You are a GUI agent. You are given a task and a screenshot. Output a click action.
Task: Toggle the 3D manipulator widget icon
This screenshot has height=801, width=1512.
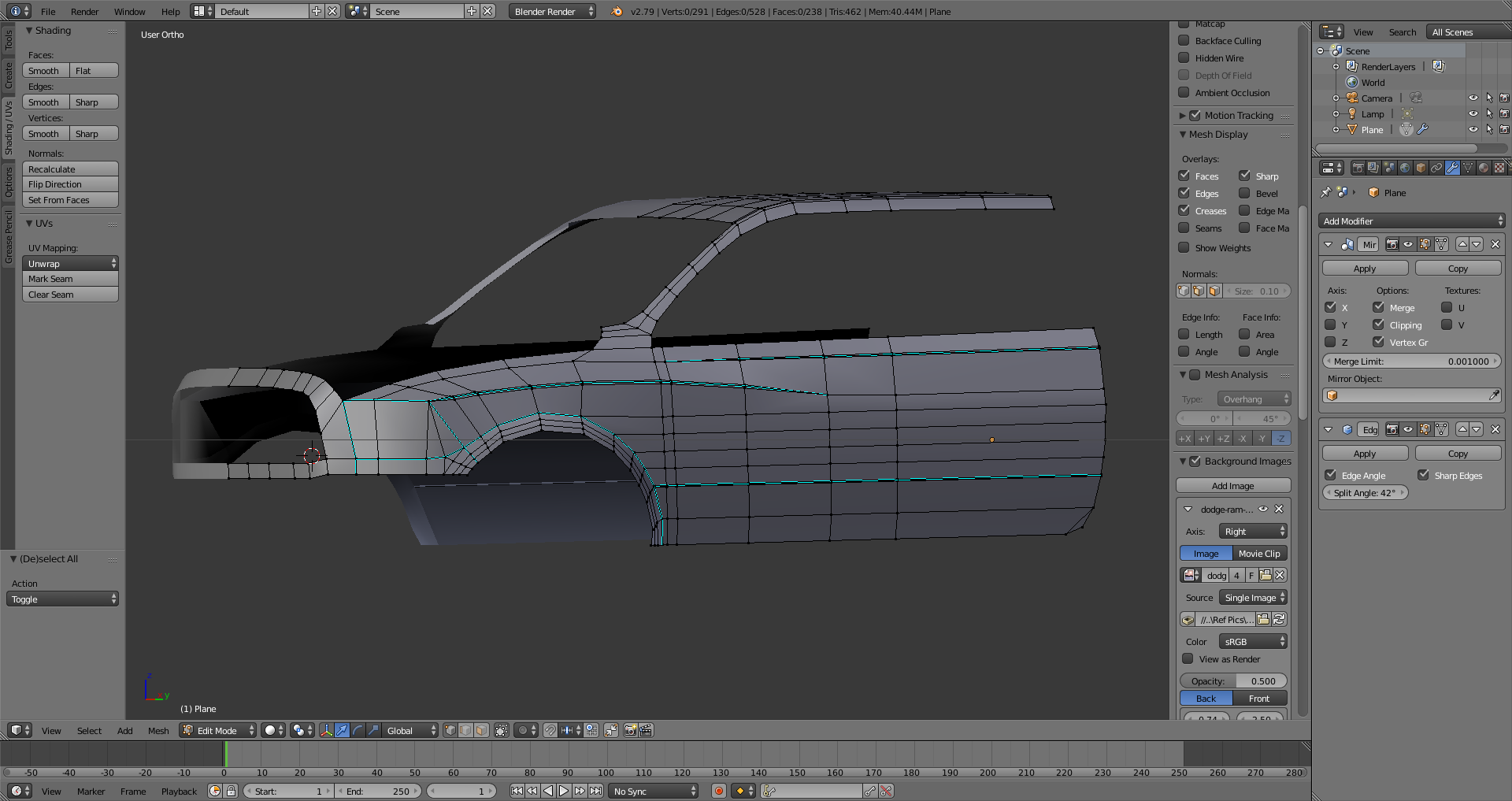click(x=326, y=730)
